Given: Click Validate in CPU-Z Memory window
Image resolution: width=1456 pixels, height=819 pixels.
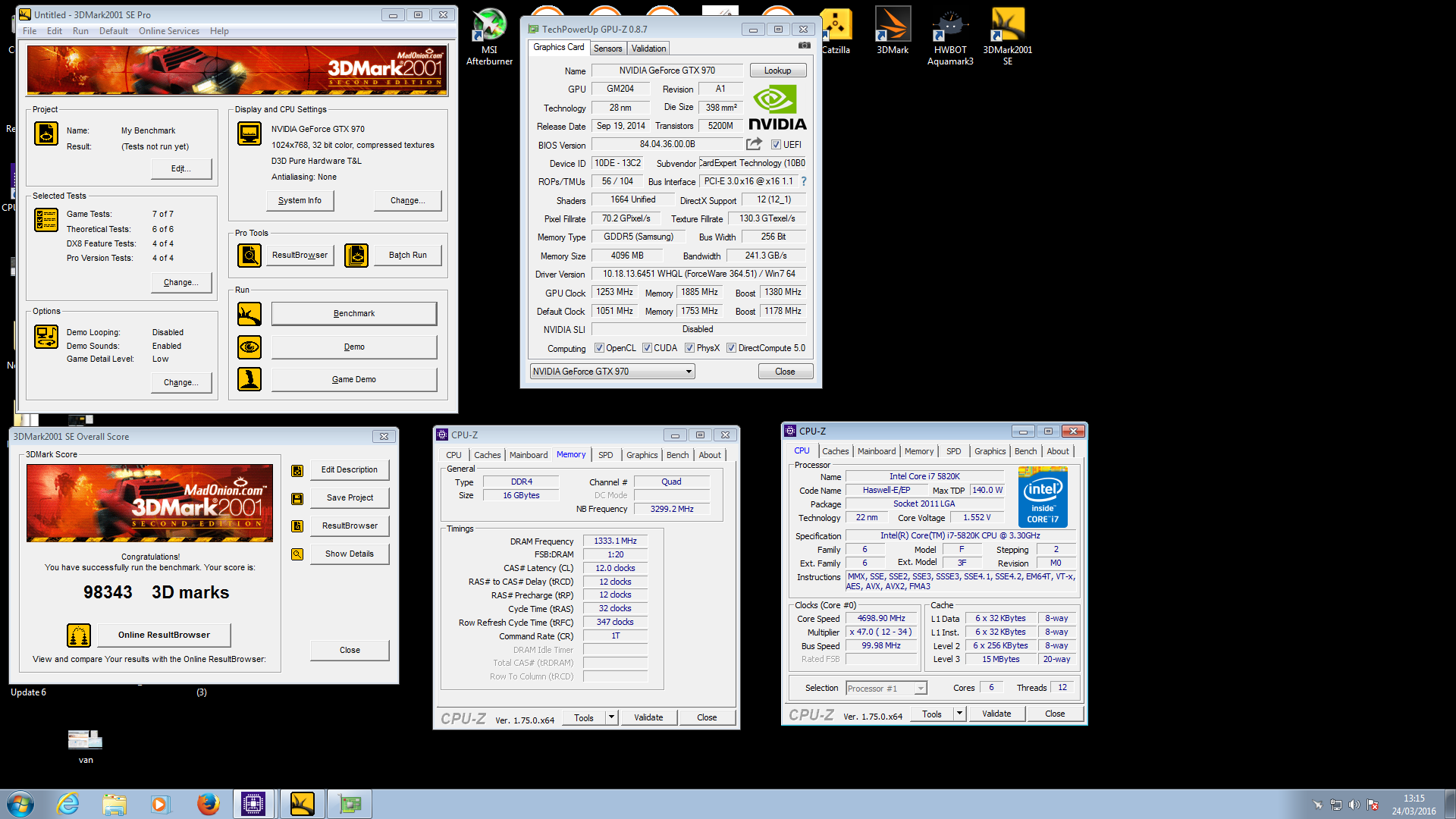Looking at the screenshot, I should tap(648, 717).
